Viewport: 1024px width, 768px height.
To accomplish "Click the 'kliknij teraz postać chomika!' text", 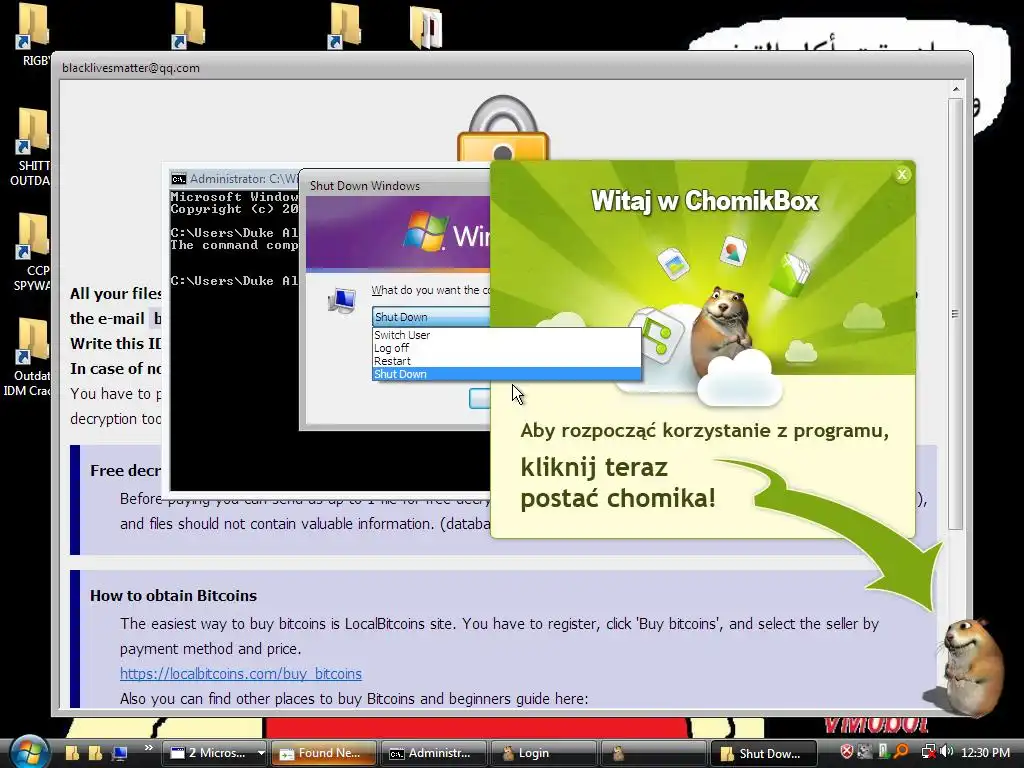I will pyautogui.click(x=618, y=483).
